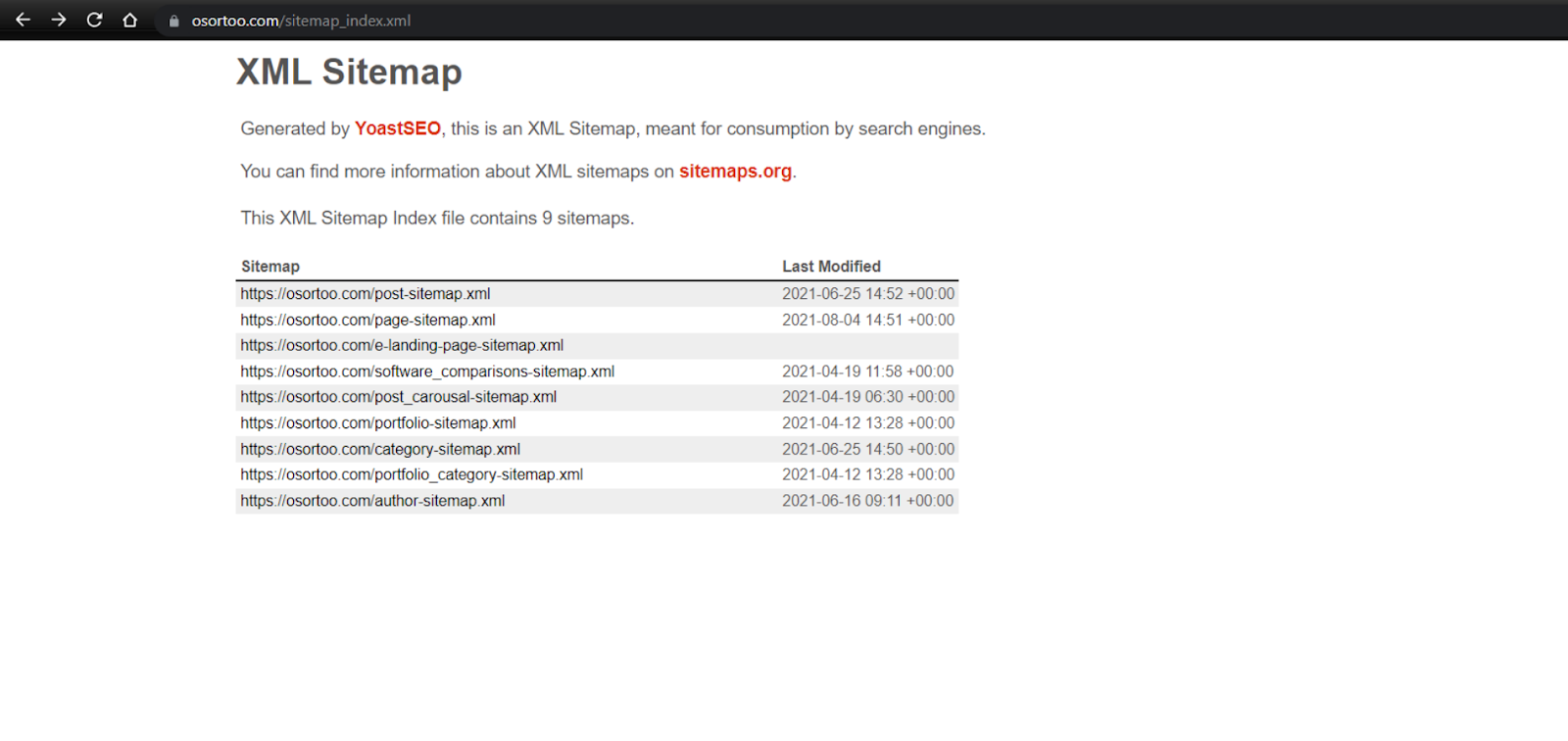Open the portfolio_category-sitemap.xml link
Image resolution: width=1568 pixels, height=741 pixels.
(412, 474)
